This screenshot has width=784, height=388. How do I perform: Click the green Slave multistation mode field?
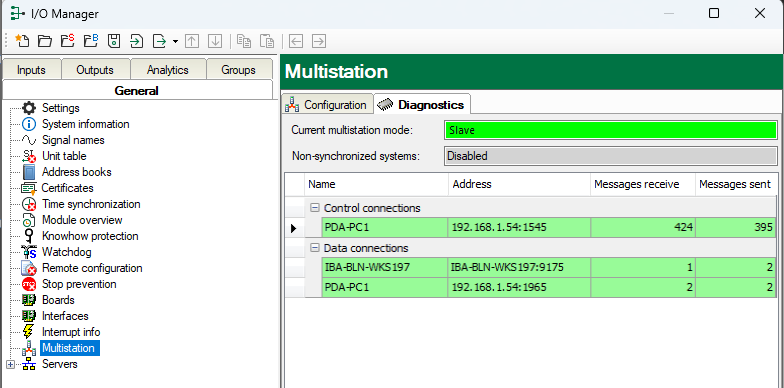click(x=610, y=130)
